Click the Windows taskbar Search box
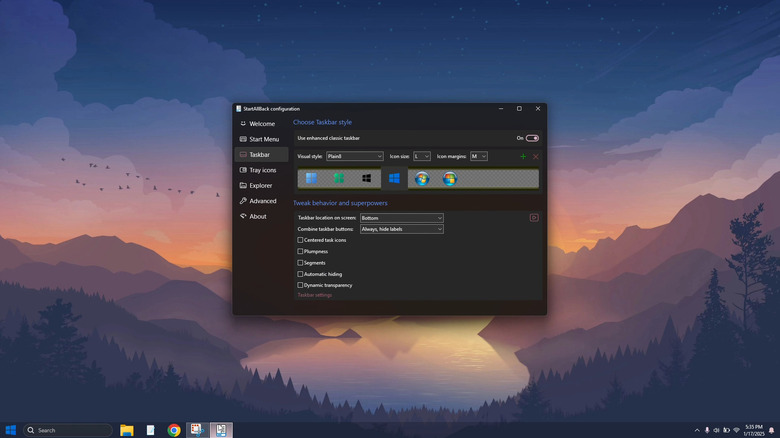The image size is (780, 438). tap(67, 430)
